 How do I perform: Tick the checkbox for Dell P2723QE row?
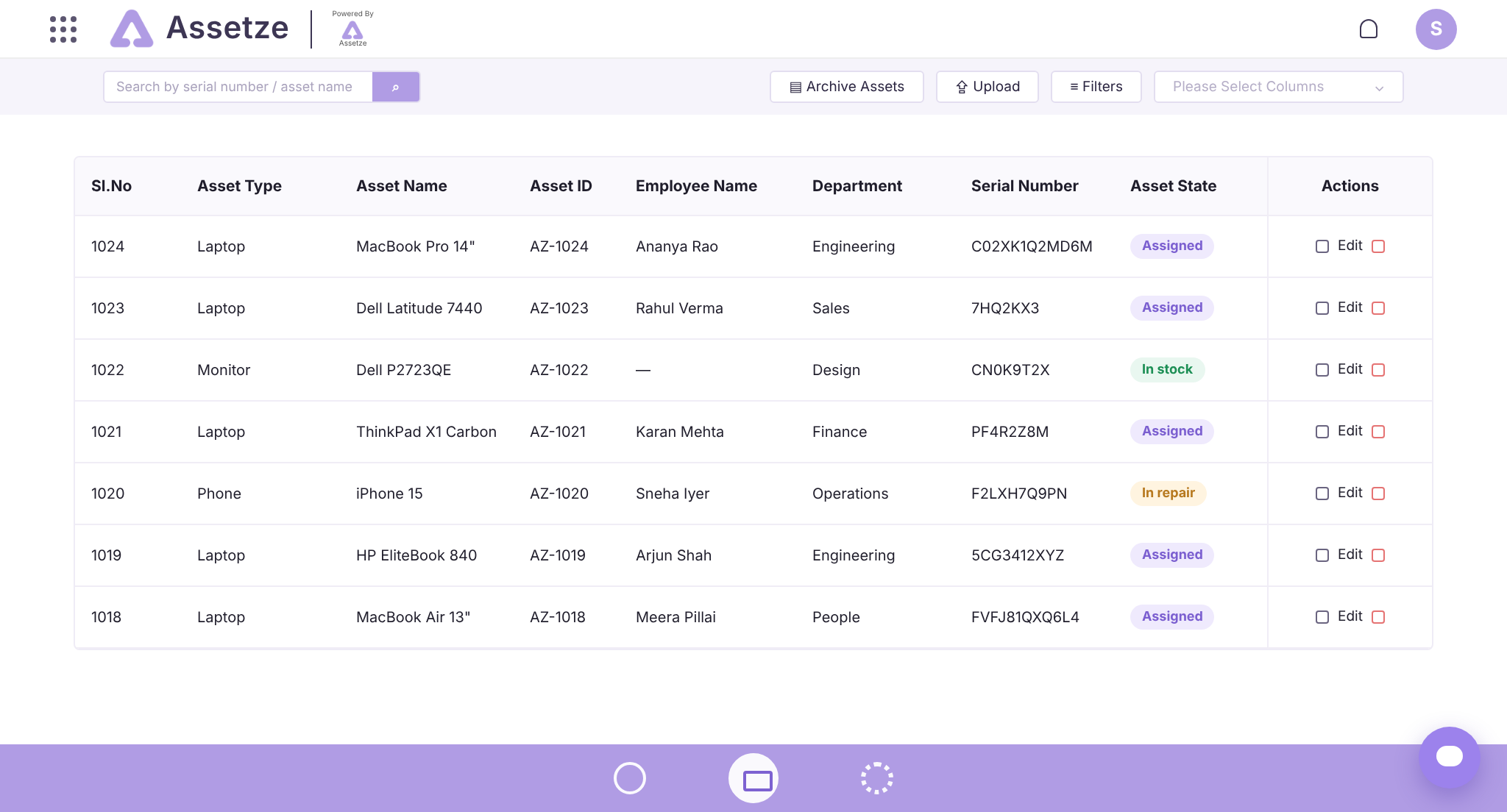1322,370
